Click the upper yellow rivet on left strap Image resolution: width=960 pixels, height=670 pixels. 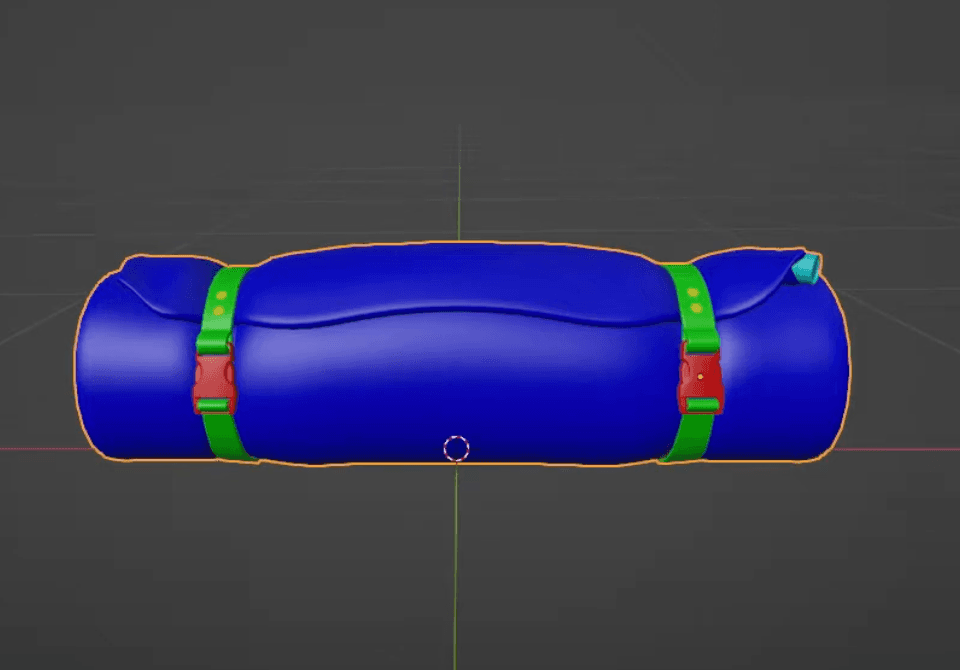(222, 295)
